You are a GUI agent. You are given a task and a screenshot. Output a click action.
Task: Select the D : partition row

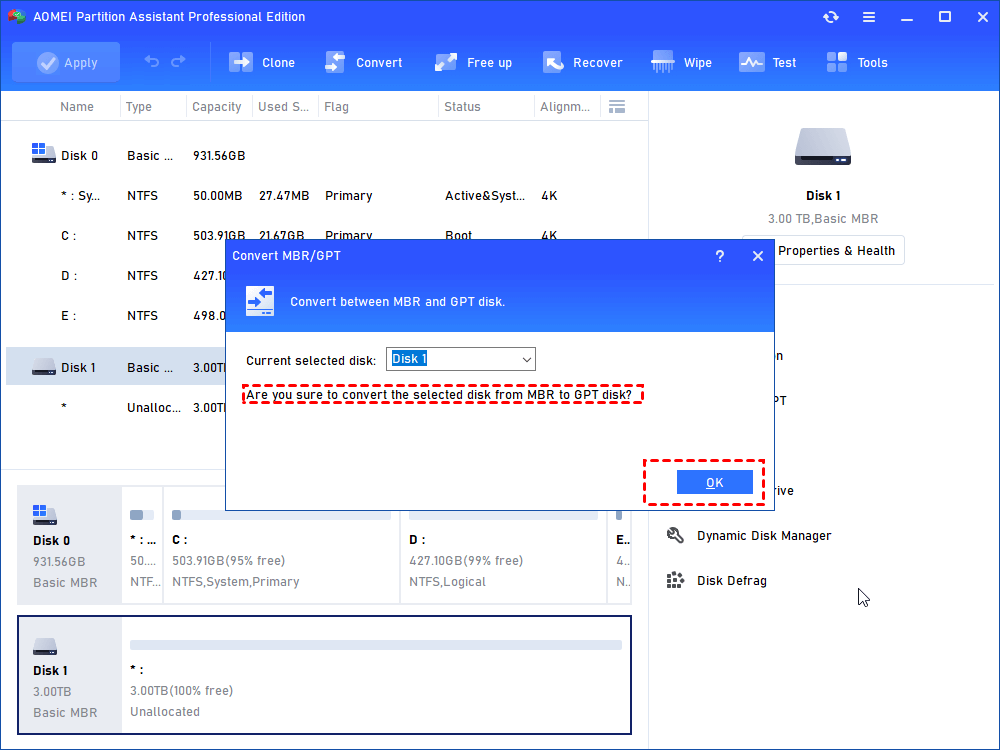[115, 276]
